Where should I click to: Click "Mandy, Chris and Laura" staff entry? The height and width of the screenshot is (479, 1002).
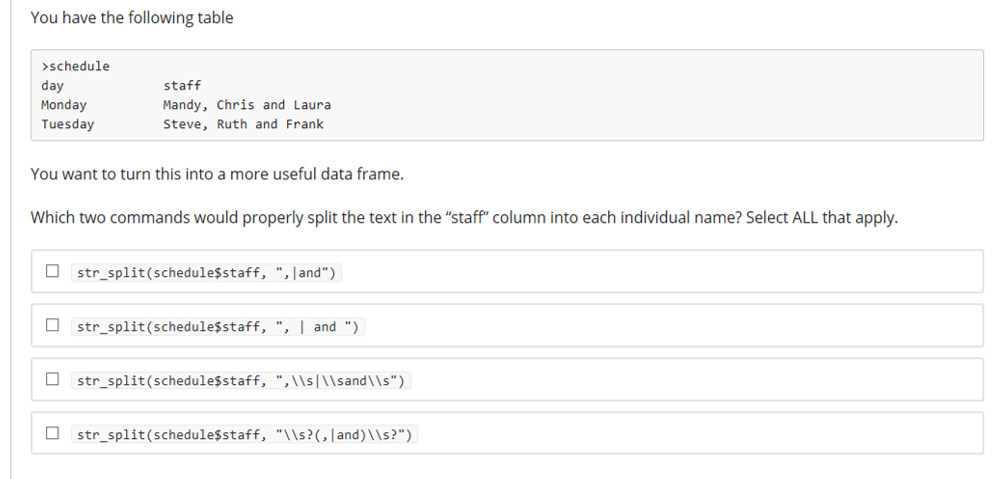[x=247, y=105]
